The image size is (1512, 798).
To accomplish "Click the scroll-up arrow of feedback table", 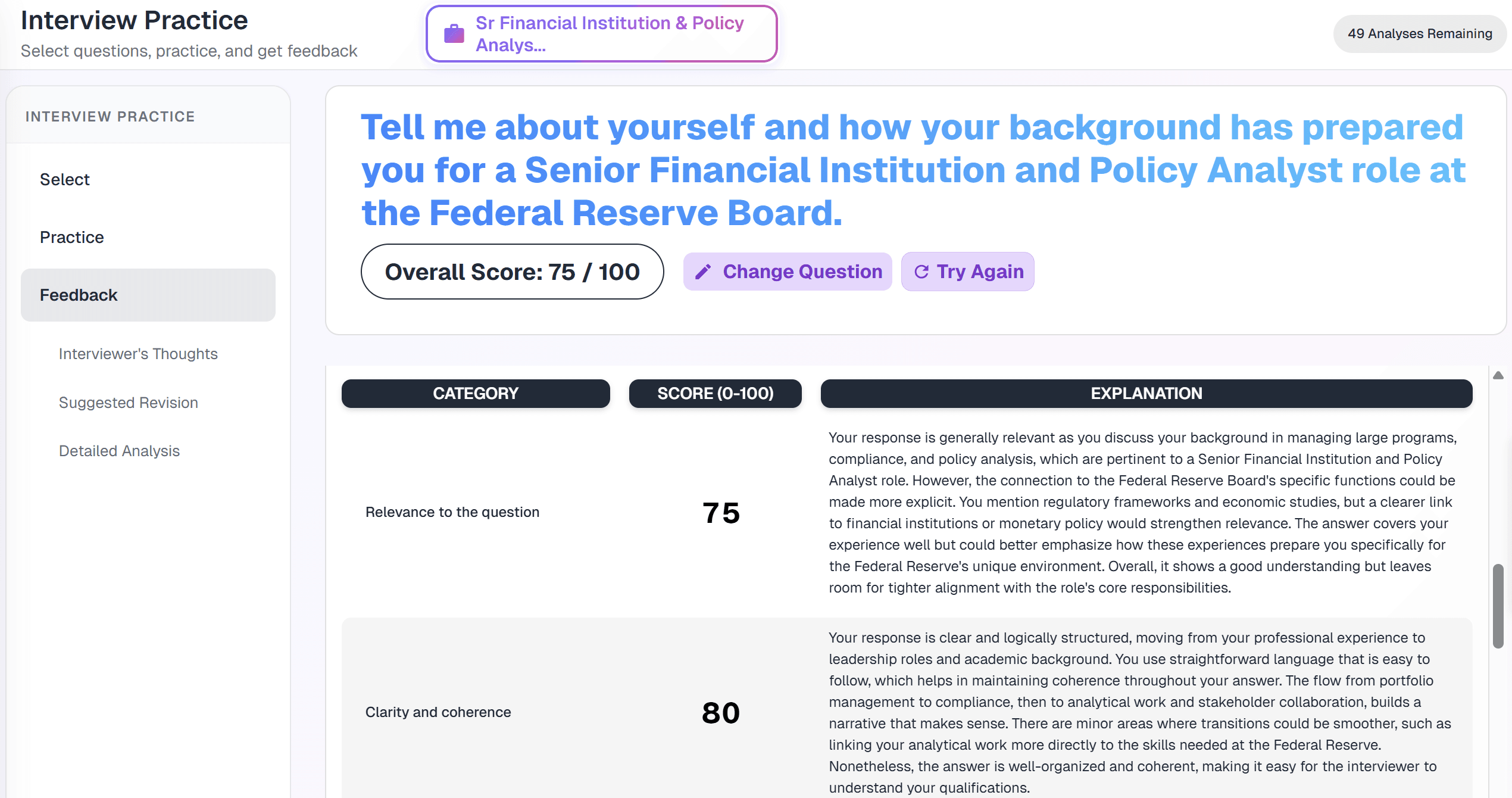I will (1498, 375).
